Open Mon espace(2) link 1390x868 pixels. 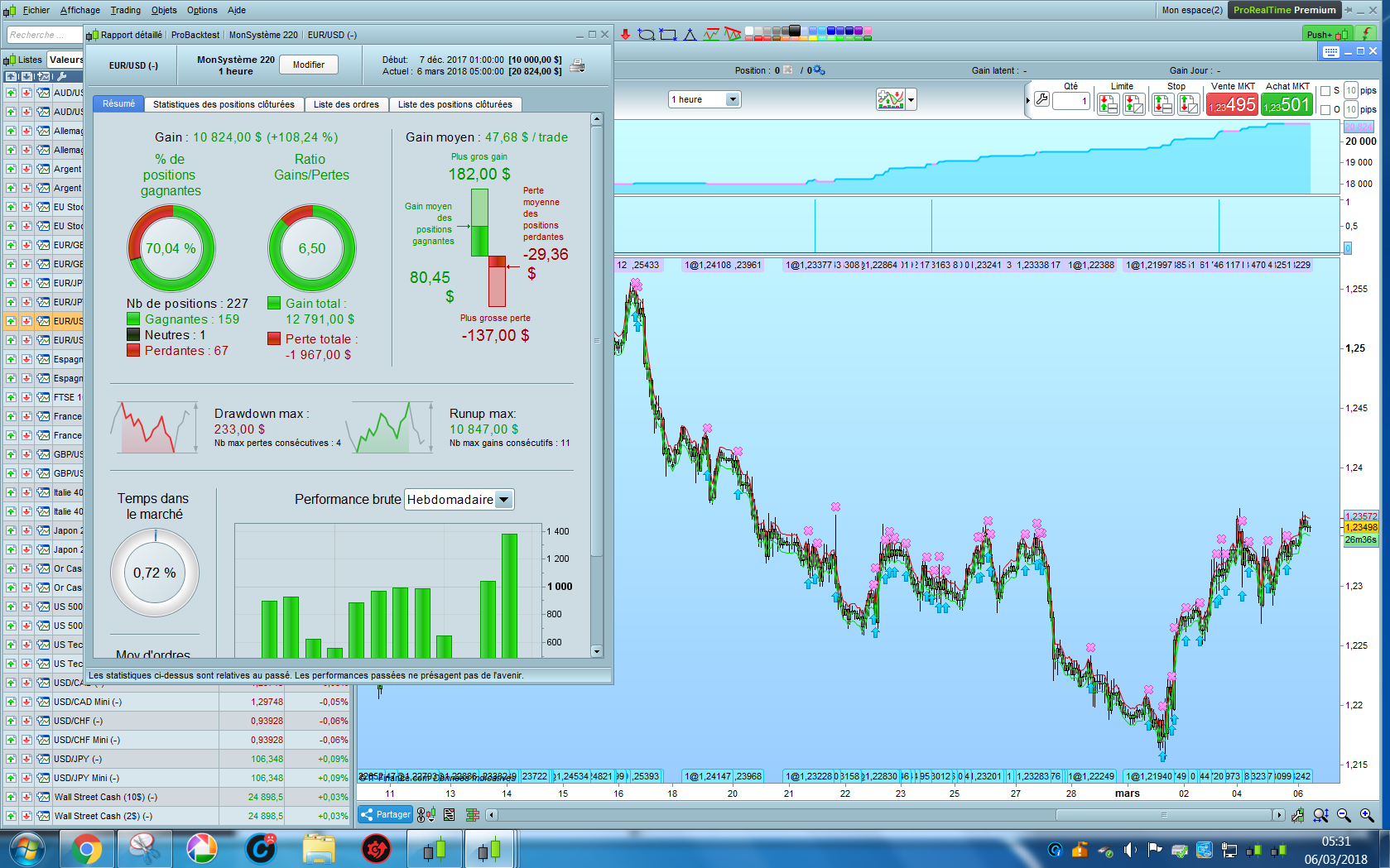(1192, 10)
